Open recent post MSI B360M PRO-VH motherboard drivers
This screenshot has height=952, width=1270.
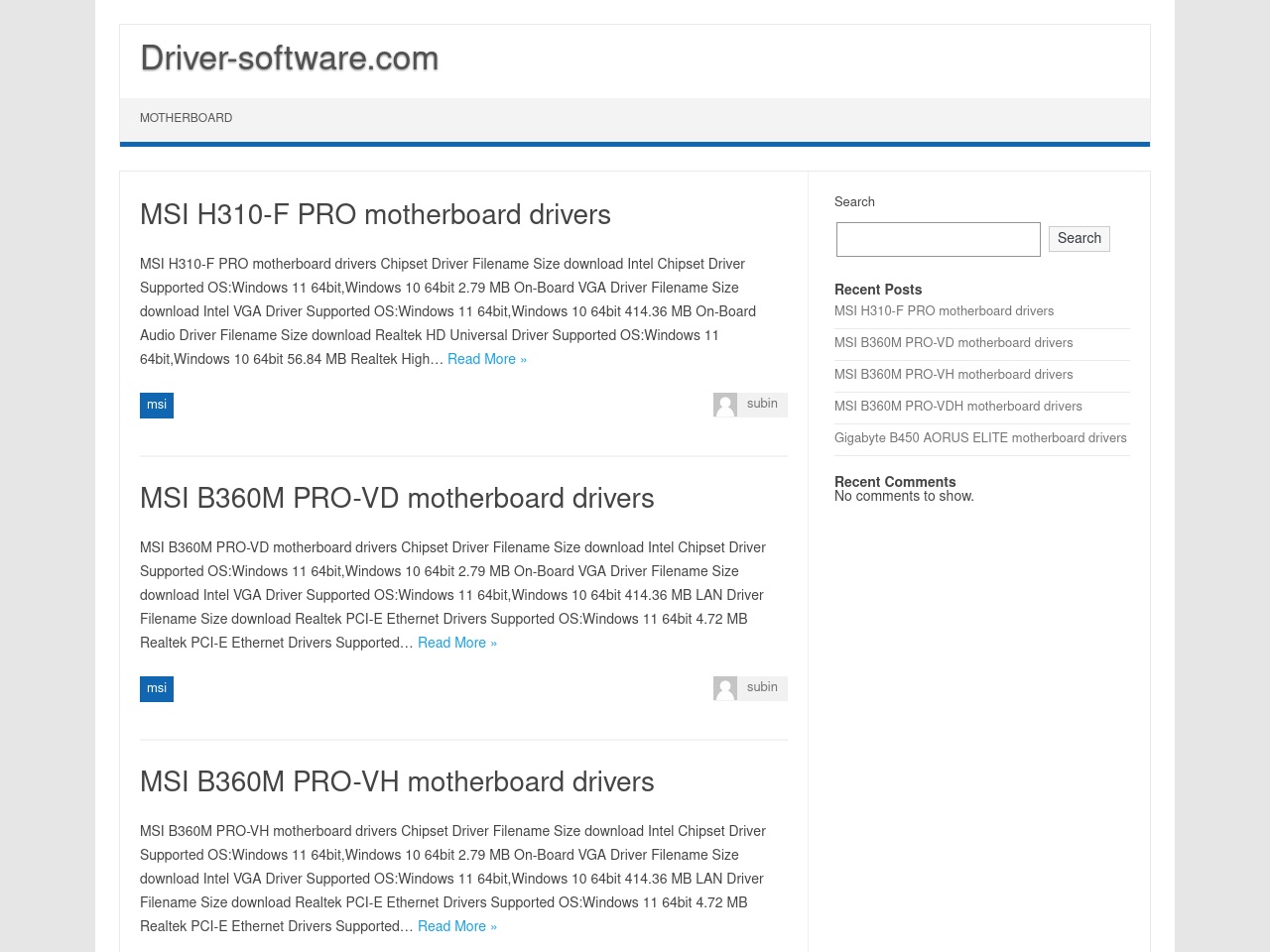tap(953, 375)
